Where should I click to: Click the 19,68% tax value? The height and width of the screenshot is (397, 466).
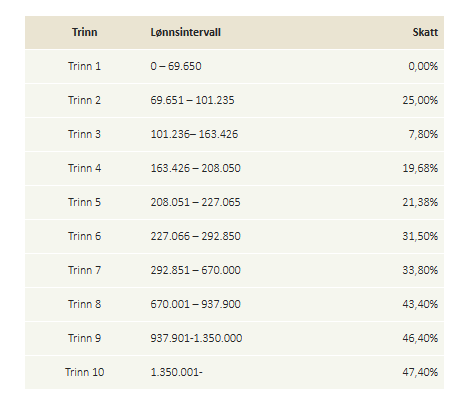tap(420, 168)
